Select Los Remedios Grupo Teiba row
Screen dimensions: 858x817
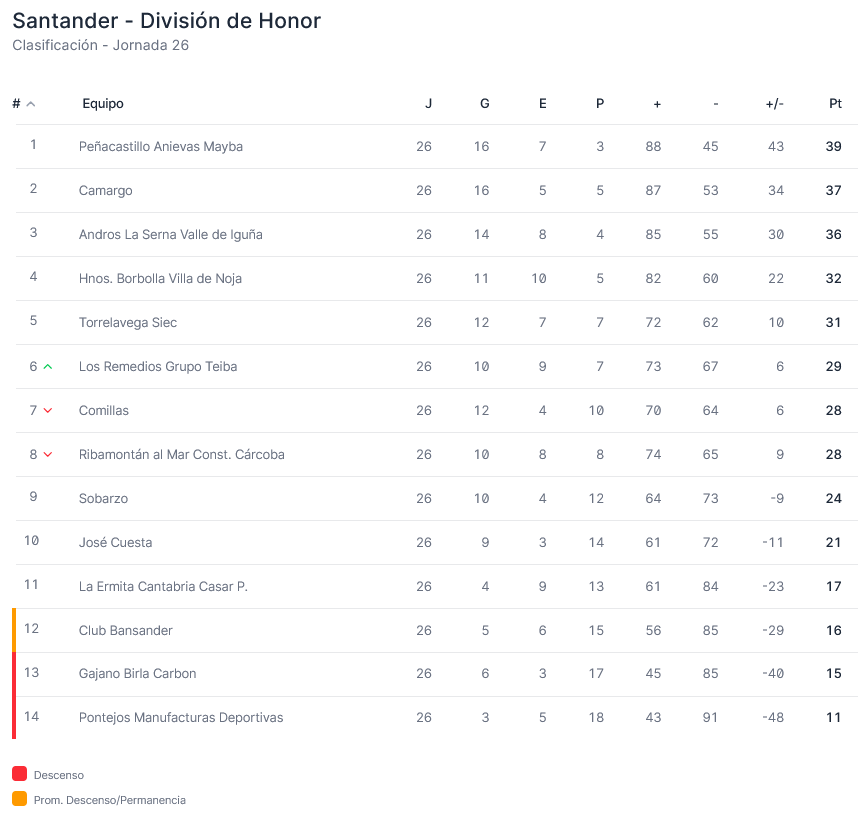coord(437,367)
